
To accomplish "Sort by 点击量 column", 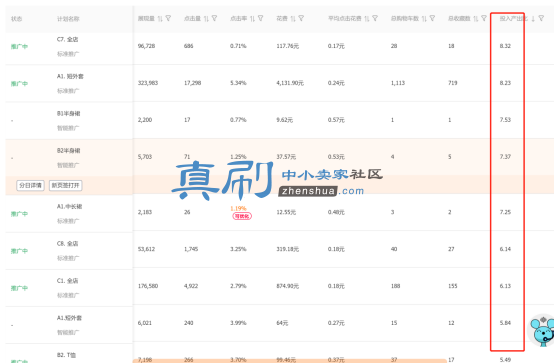I will pyautogui.click(x=206, y=18).
